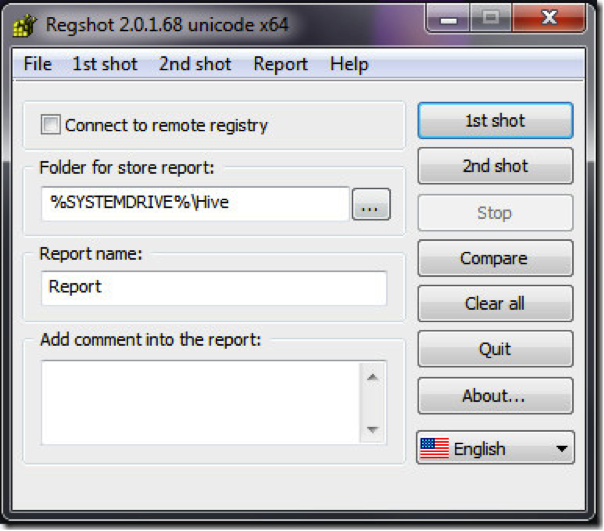Image resolution: width=604 pixels, height=531 pixels.
Task: Take the 2nd shot using the button
Action: point(495,166)
